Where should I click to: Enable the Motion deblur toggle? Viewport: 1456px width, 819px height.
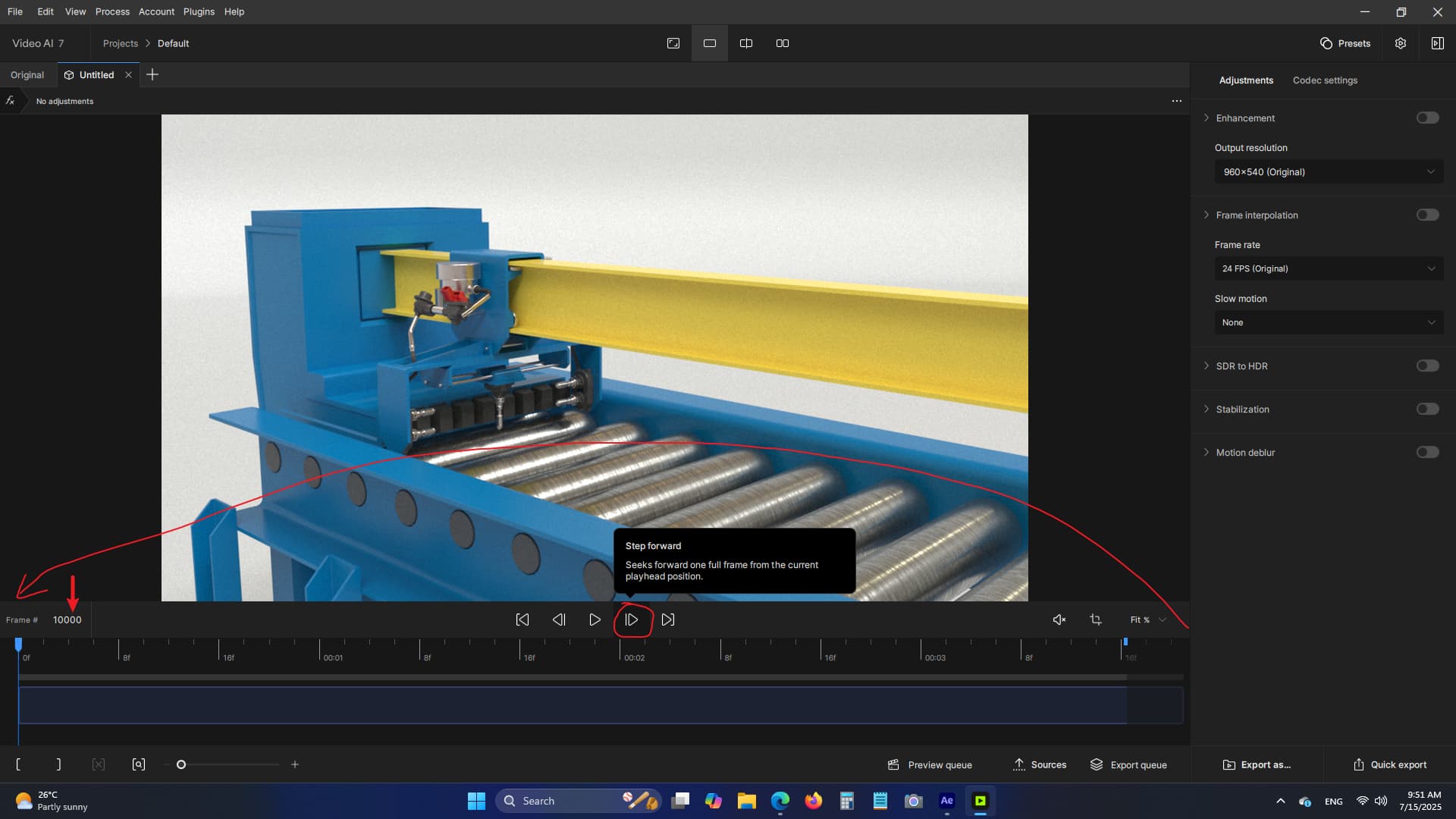pyautogui.click(x=1427, y=452)
